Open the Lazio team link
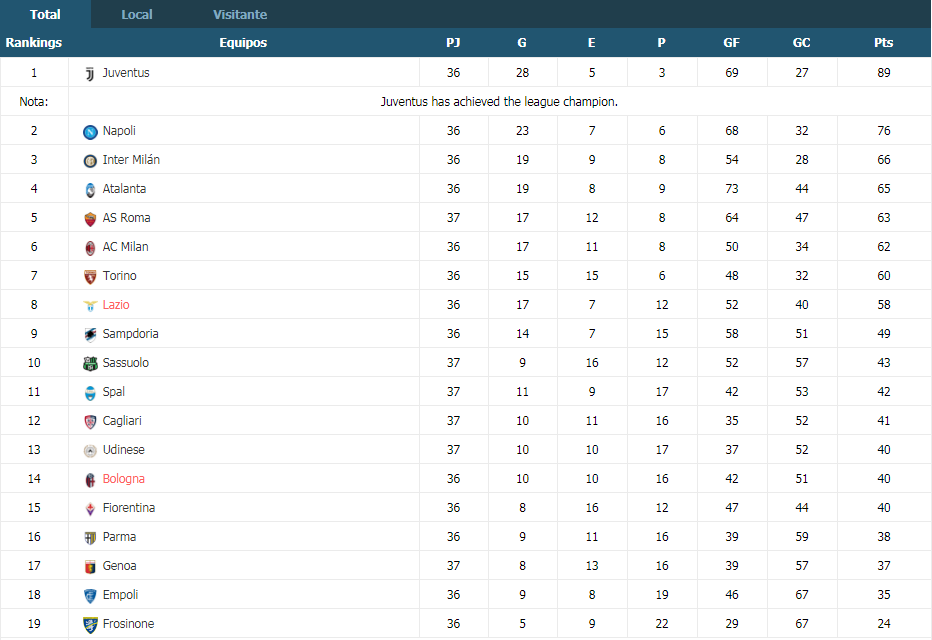This screenshot has height=640, width=932. [x=116, y=305]
